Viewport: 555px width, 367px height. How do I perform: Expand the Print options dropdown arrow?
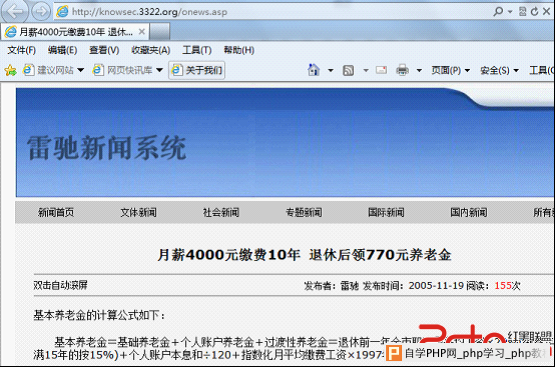[419, 70]
